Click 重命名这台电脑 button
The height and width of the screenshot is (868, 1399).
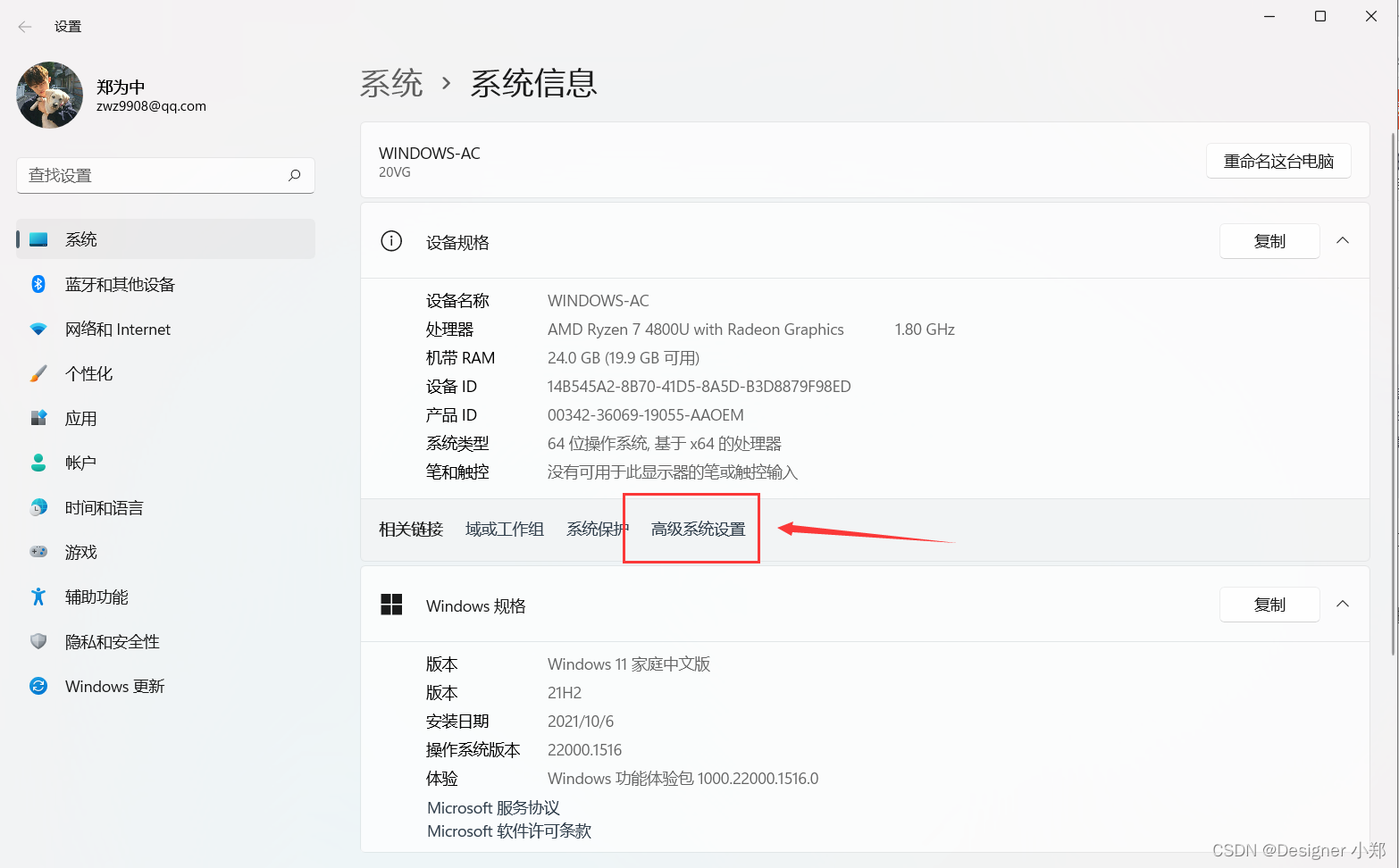1278,162
